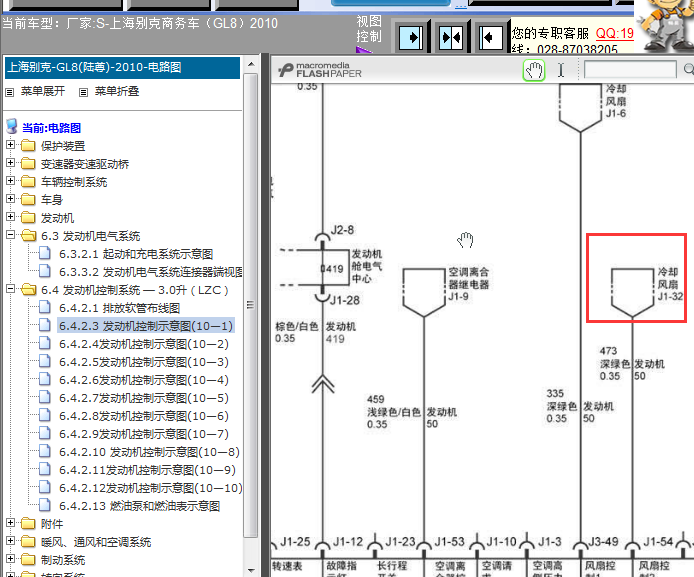Click the 空调离合器继电器 J1-9 connector symbol

click(x=424, y=292)
